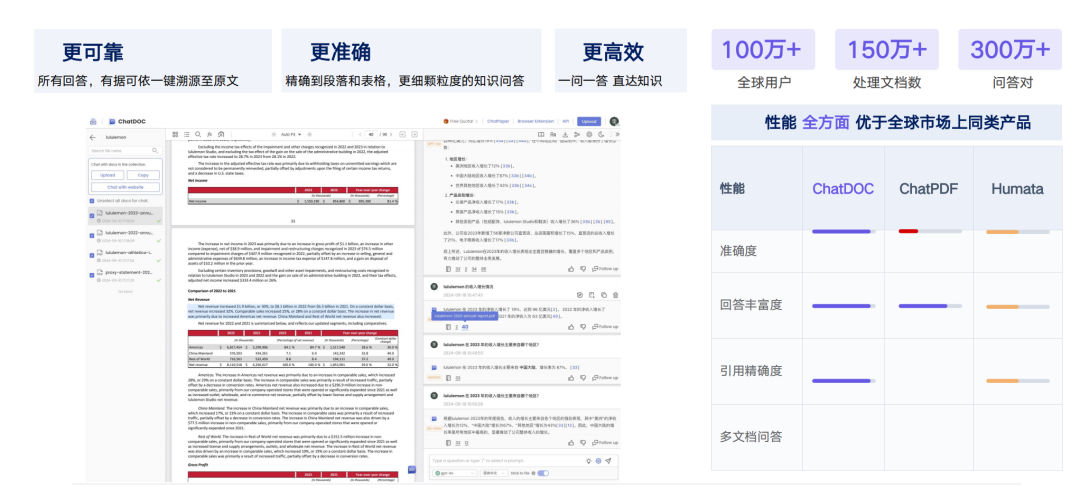The height and width of the screenshot is (489, 1080).
Task: Uncheck lululemon-2022-annual document checkbox
Action: click(x=92, y=236)
